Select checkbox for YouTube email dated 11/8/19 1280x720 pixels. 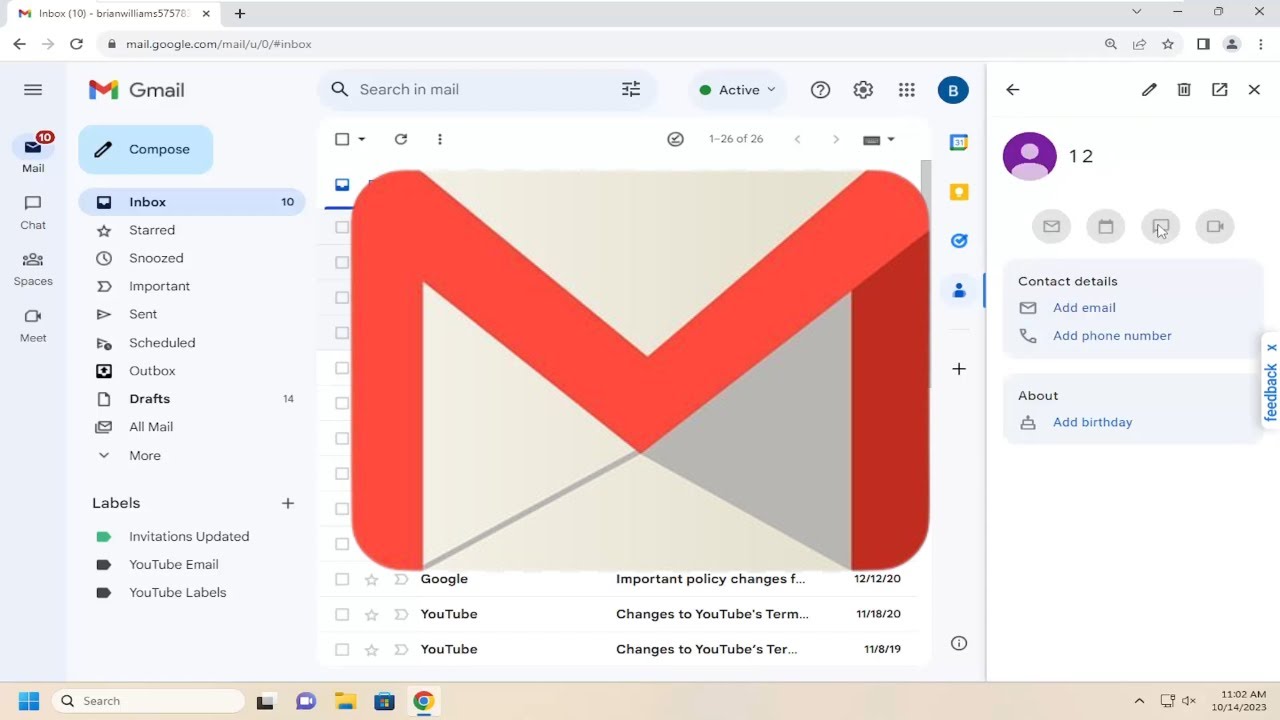coord(342,649)
